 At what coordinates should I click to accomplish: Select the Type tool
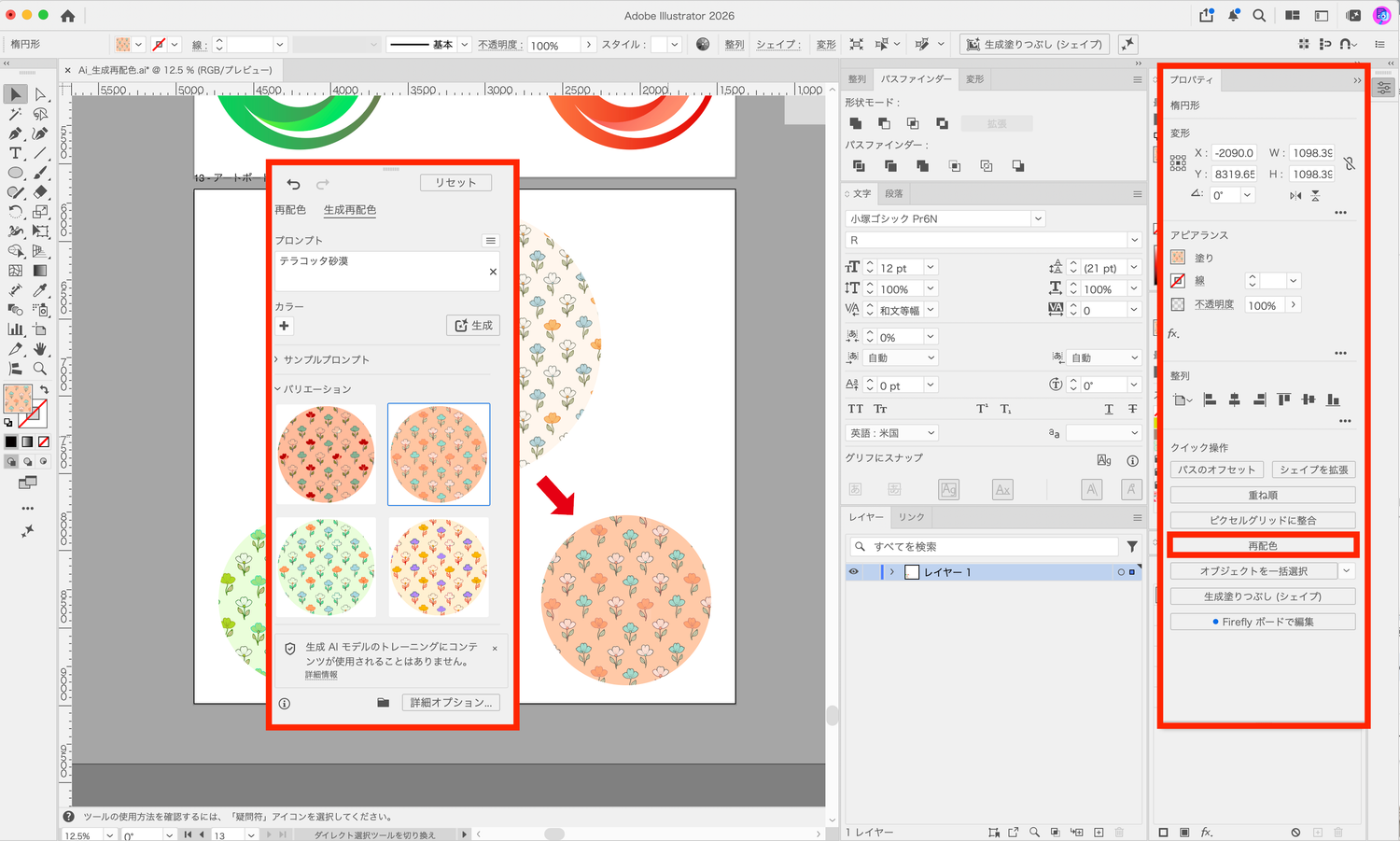click(x=15, y=153)
